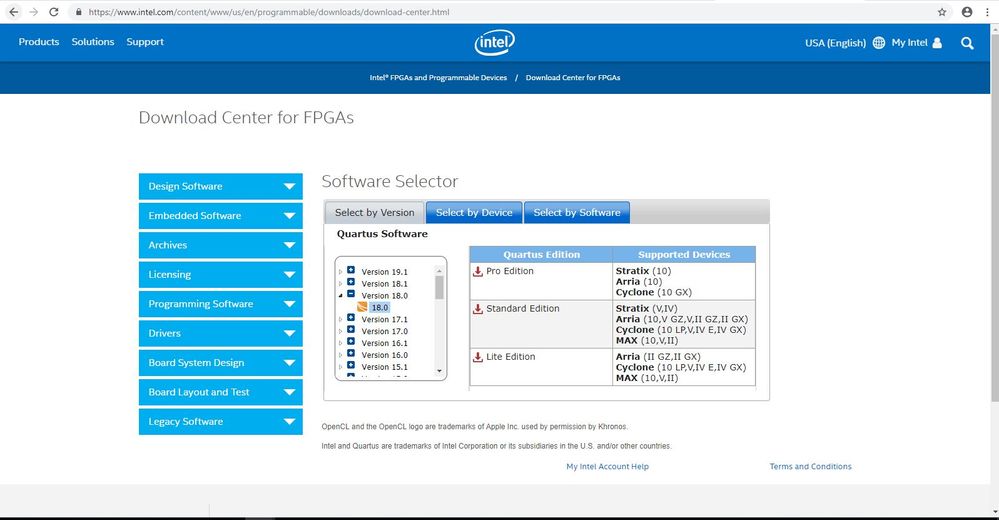Click the globe language icon
The width and height of the screenshot is (999, 520).
879,43
